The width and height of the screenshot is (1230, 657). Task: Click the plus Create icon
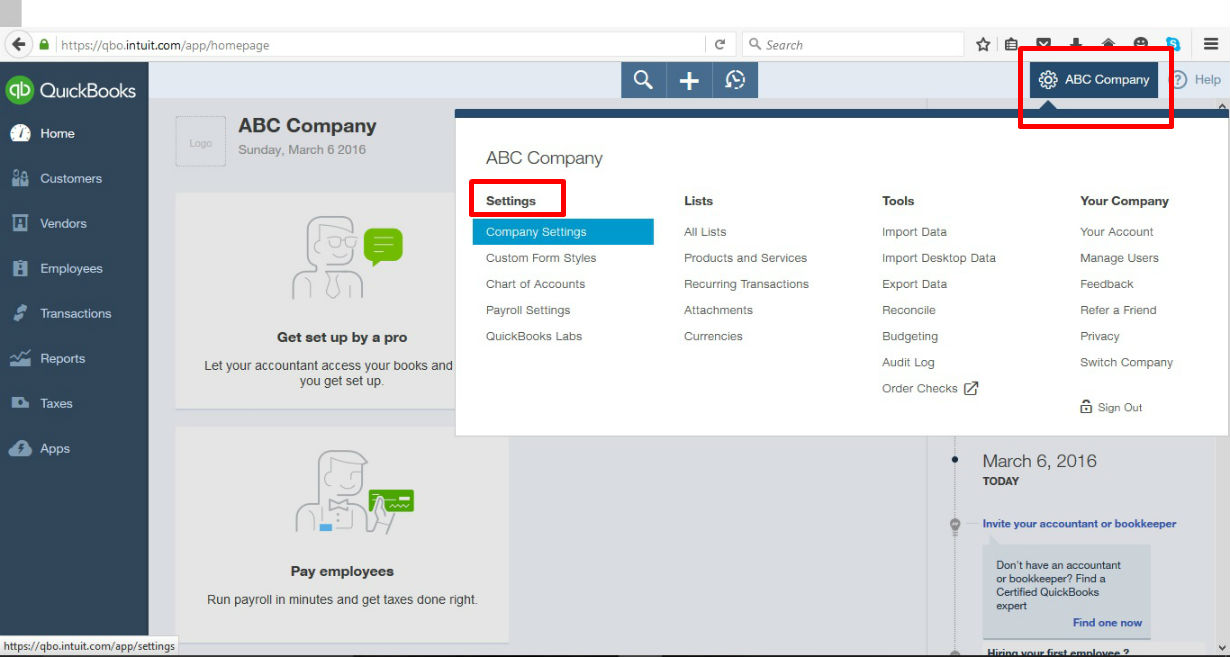point(689,80)
